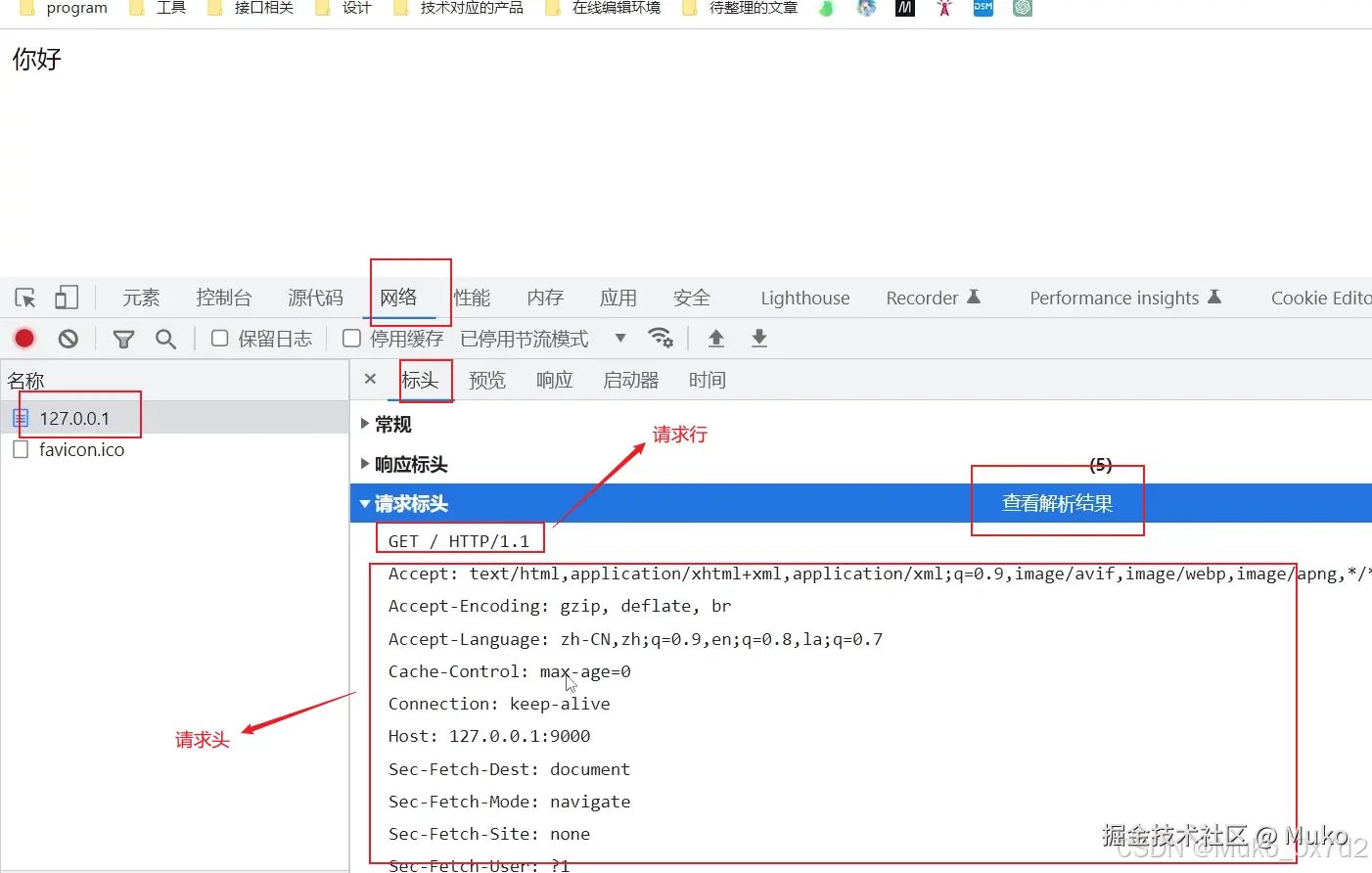Click the document icon beside 127.0.0.1
1372x873 pixels.
click(x=21, y=418)
